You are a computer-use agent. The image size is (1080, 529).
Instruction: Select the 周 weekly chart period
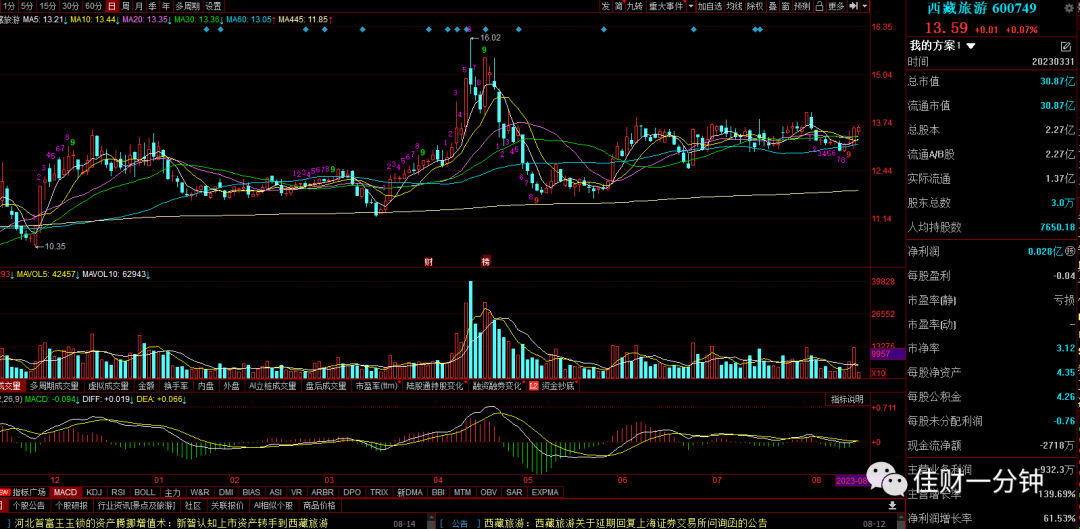(x=126, y=6)
